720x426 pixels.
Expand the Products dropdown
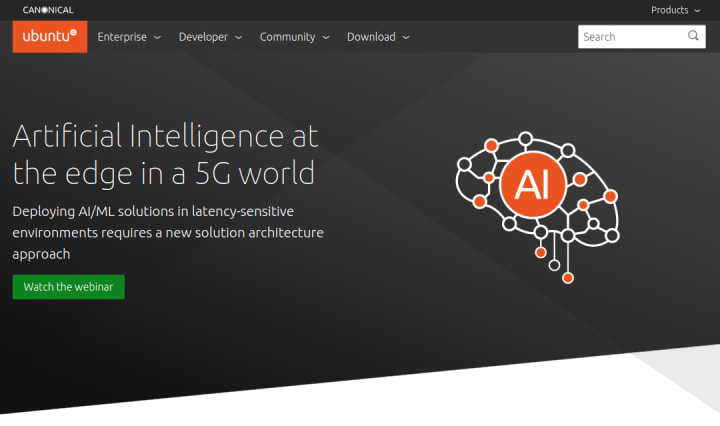(x=675, y=10)
